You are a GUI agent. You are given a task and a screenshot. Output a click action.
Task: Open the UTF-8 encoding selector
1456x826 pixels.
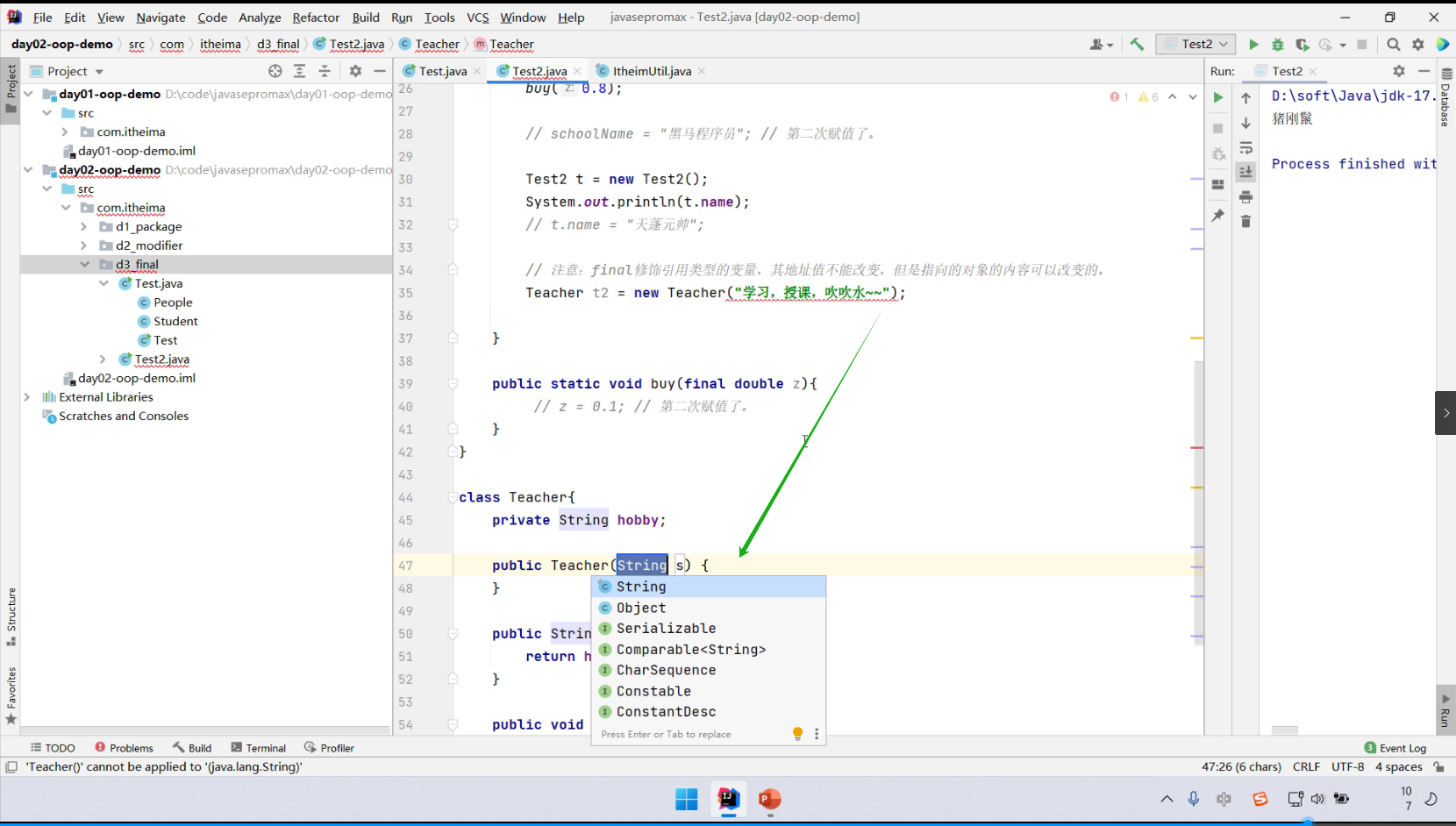tap(1348, 767)
